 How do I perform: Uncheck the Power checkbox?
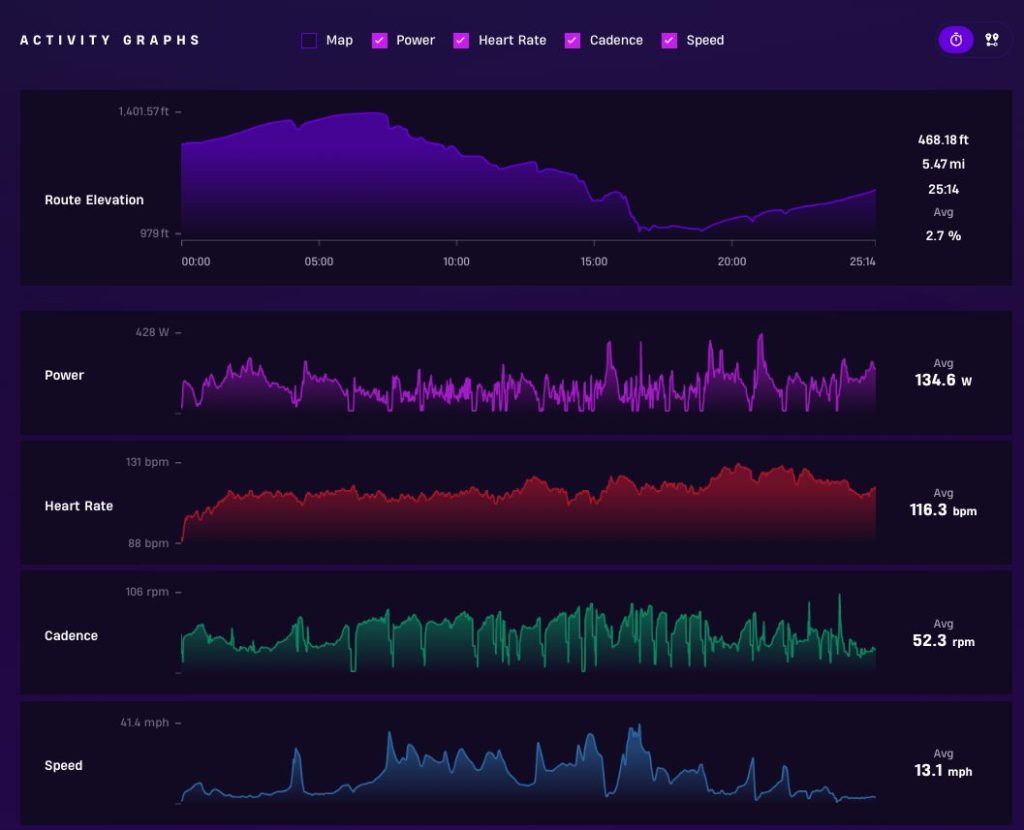379,40
